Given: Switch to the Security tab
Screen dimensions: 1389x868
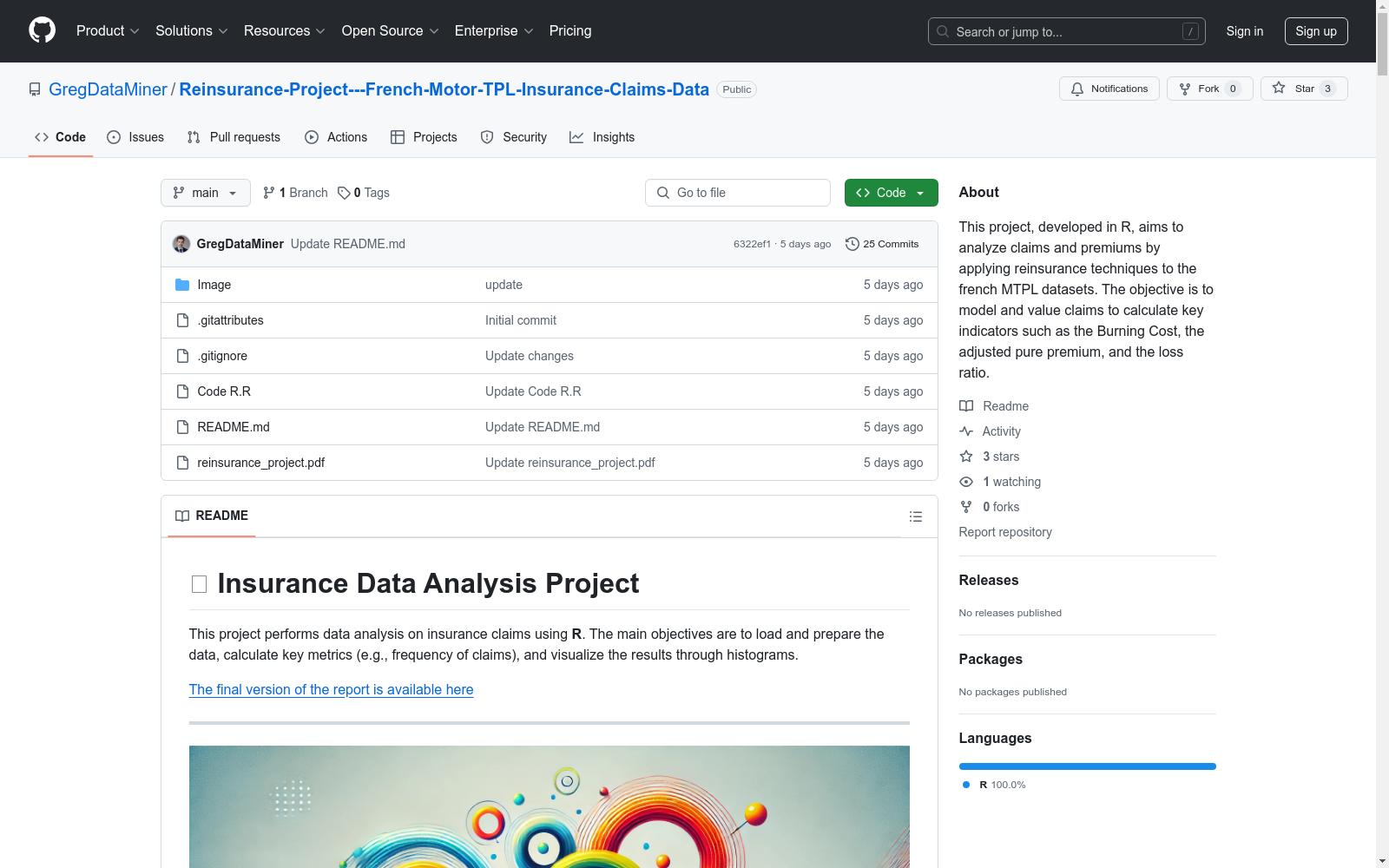Looking at the screenshot, I should point(514,137).
